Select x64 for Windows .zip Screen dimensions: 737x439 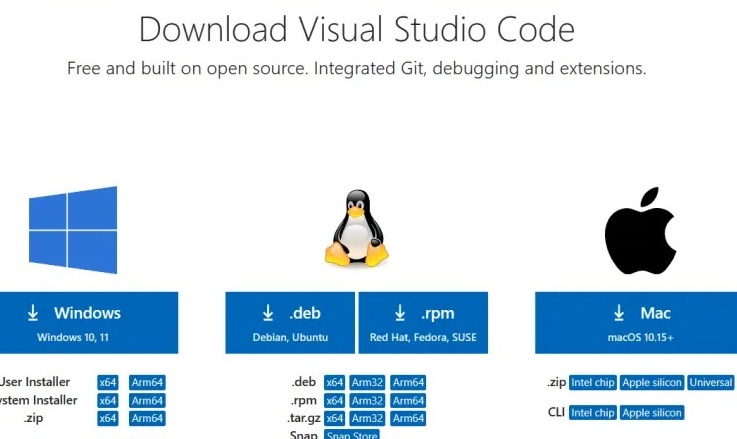click(x=108, y=418)
